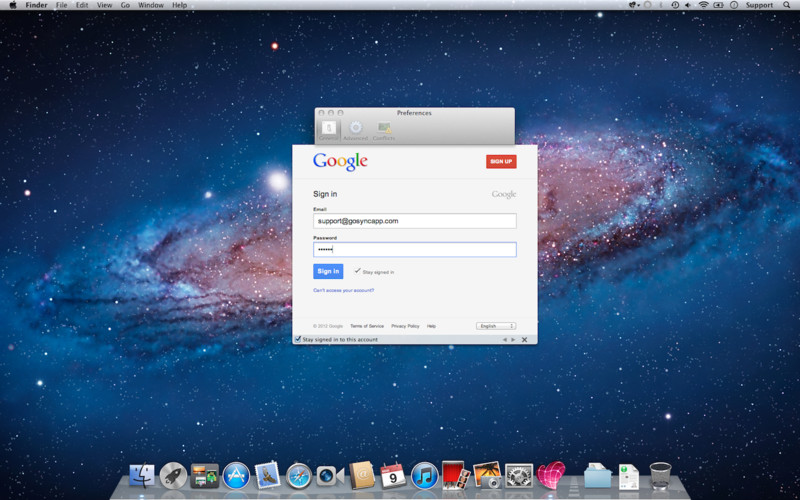Open the Trash in the dock

(x=660, y=476)
